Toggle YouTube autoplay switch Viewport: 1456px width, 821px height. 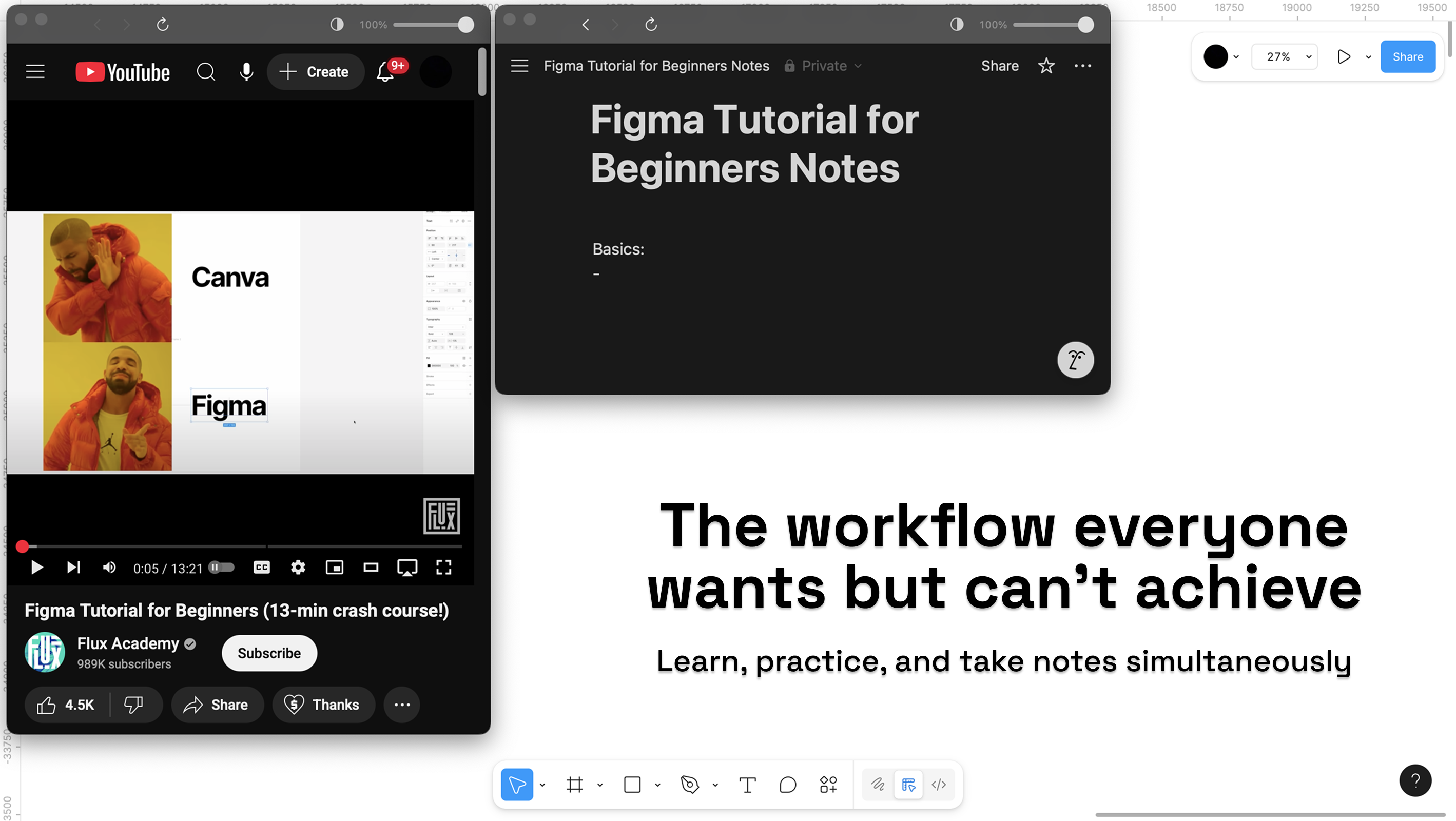[221, 568]
